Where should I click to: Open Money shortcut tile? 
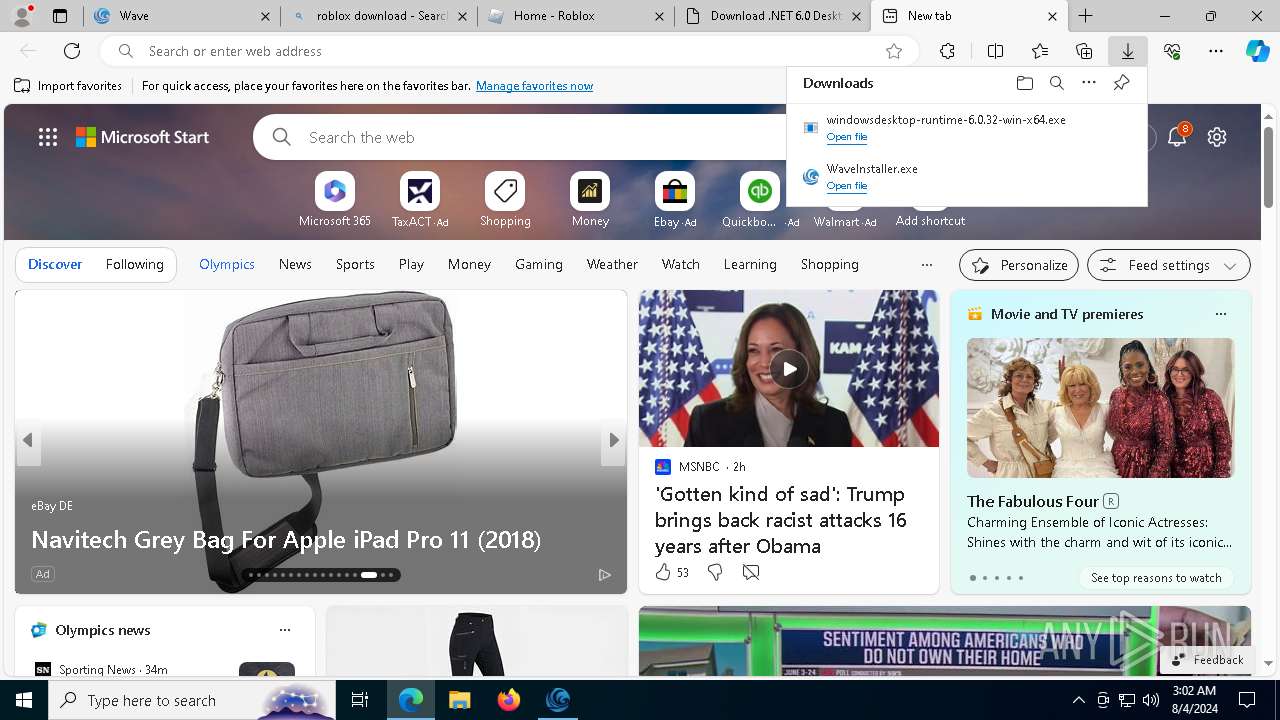pyautogui.click(x=590, y=199)
